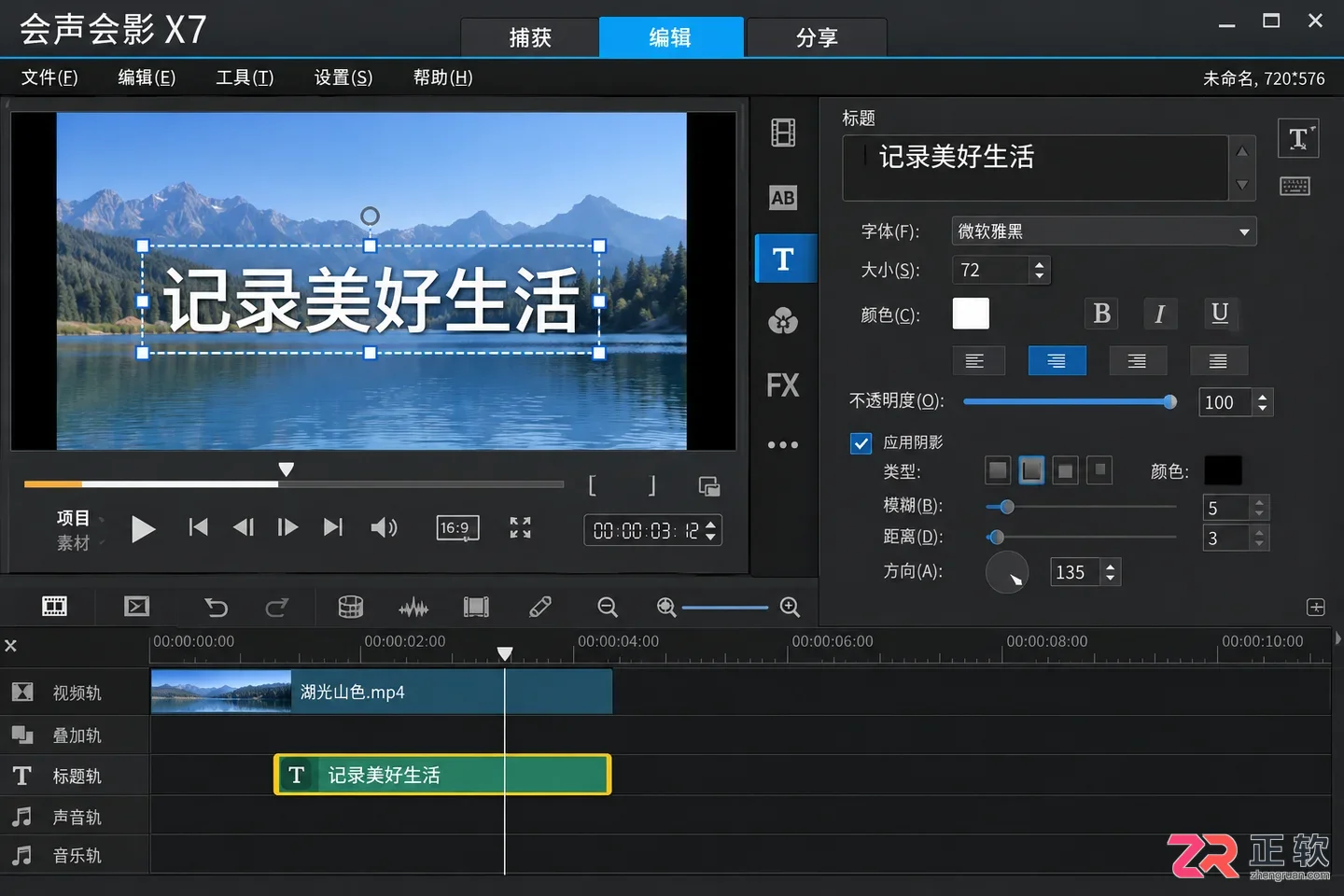Viewport: 1344px width, 896px height.
Task: Zoom in the timeline
Action: pos(790,608)
